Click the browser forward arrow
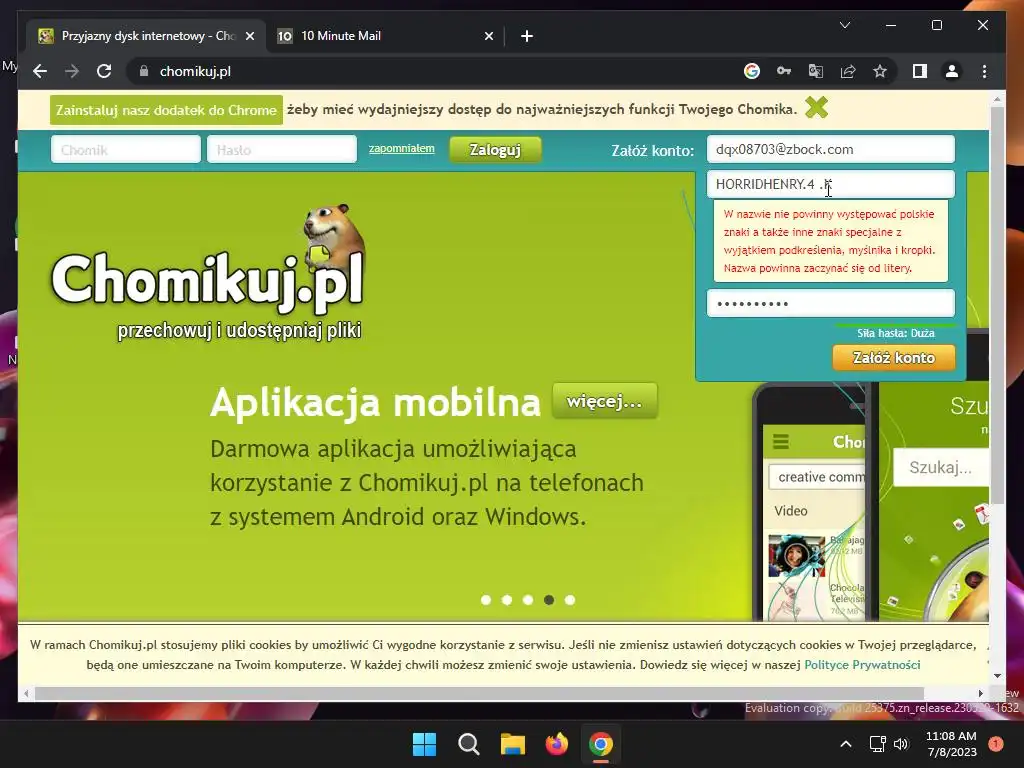 coord(72,71)
